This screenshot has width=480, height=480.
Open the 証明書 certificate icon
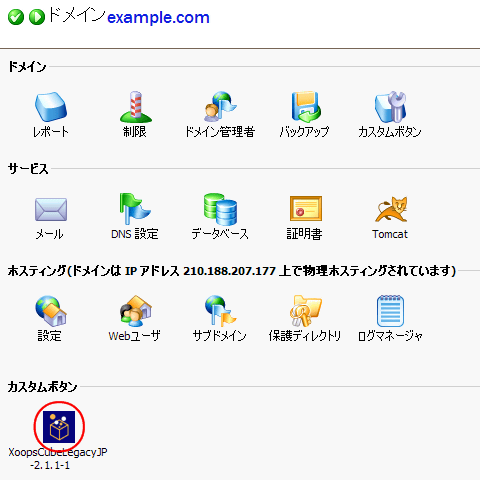tap(306, 208)
